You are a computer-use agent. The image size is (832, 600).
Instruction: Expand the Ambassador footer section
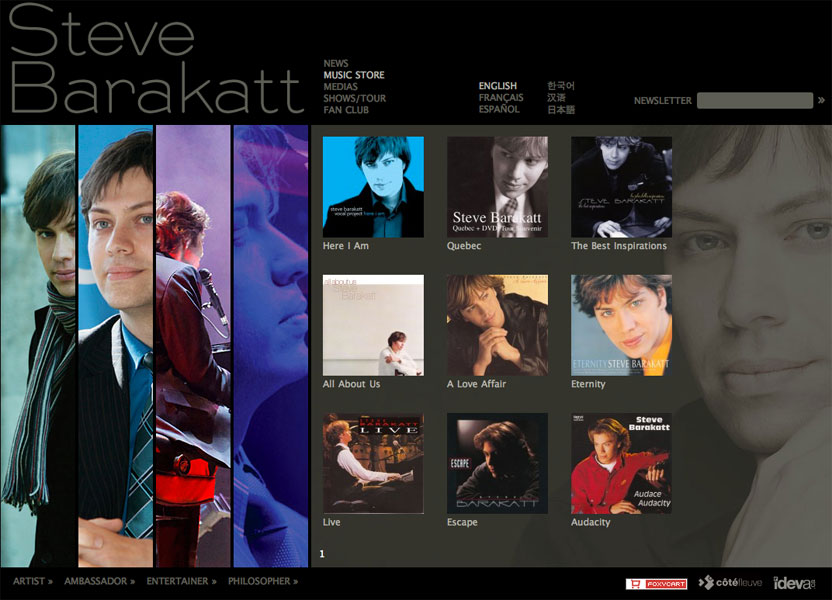[99, 581]
